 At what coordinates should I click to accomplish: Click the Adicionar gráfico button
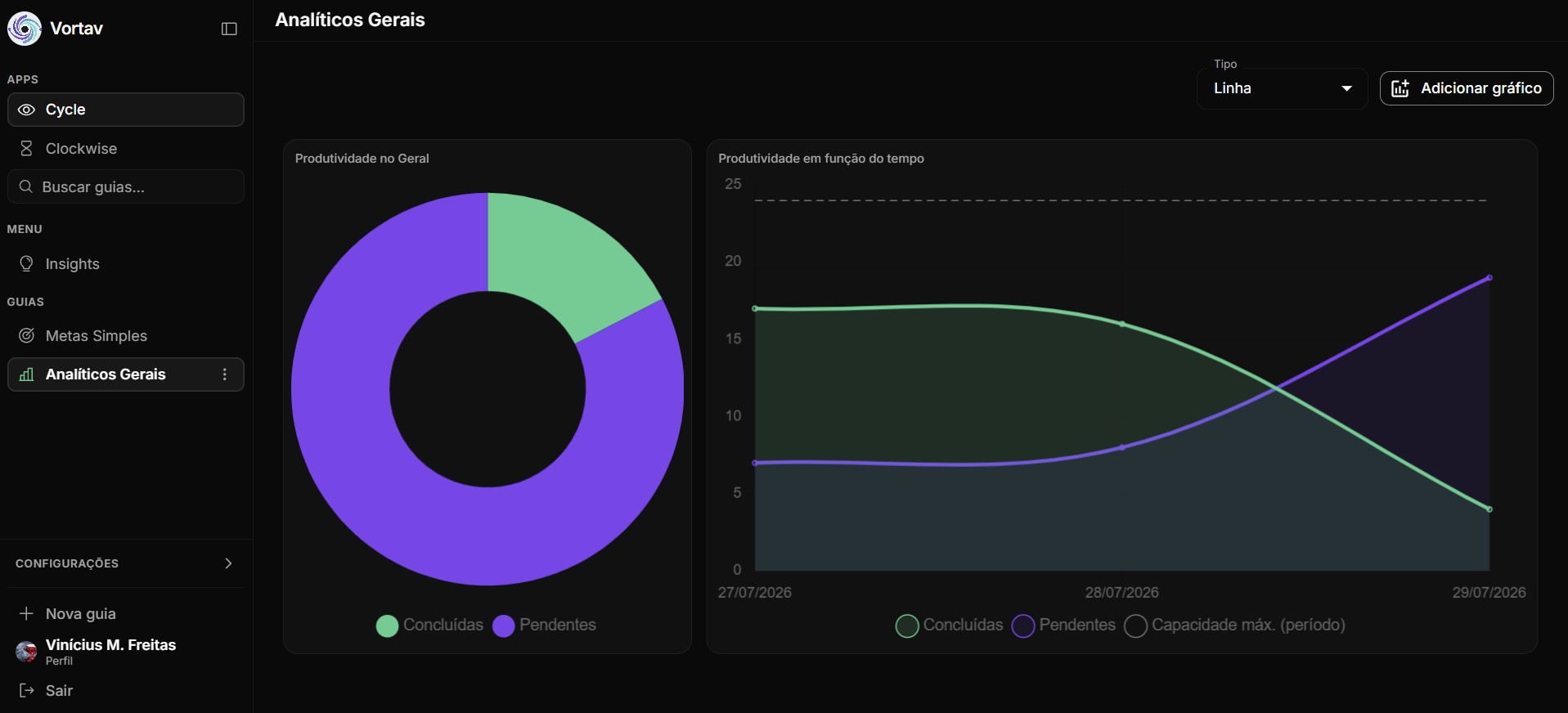point(1467,88)
